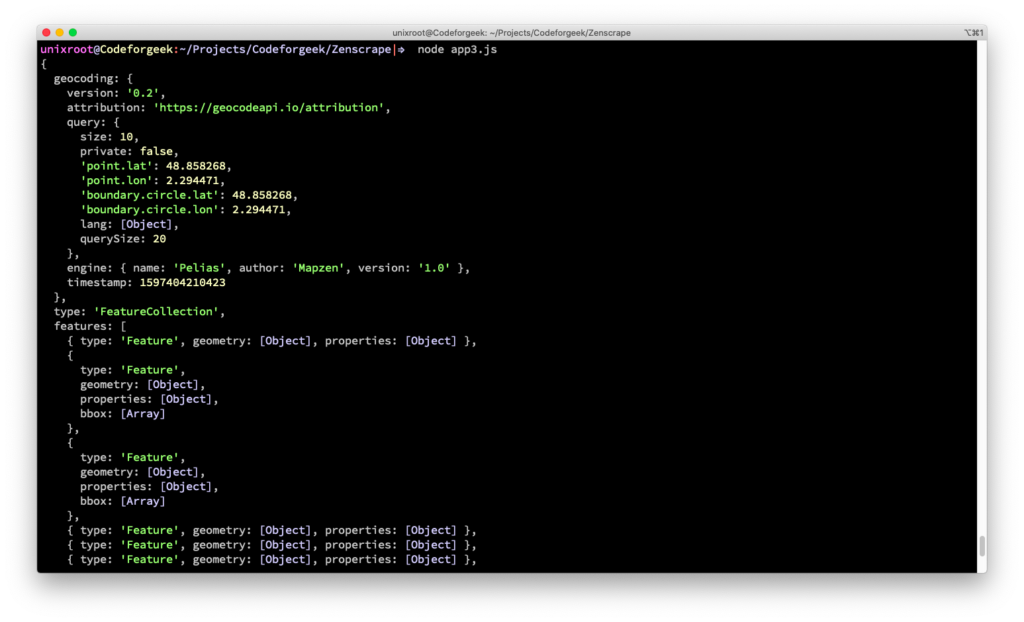Click the value '0.2' in the geocoding version
The width and height of the screenshot is (1024, 622).
143,93
